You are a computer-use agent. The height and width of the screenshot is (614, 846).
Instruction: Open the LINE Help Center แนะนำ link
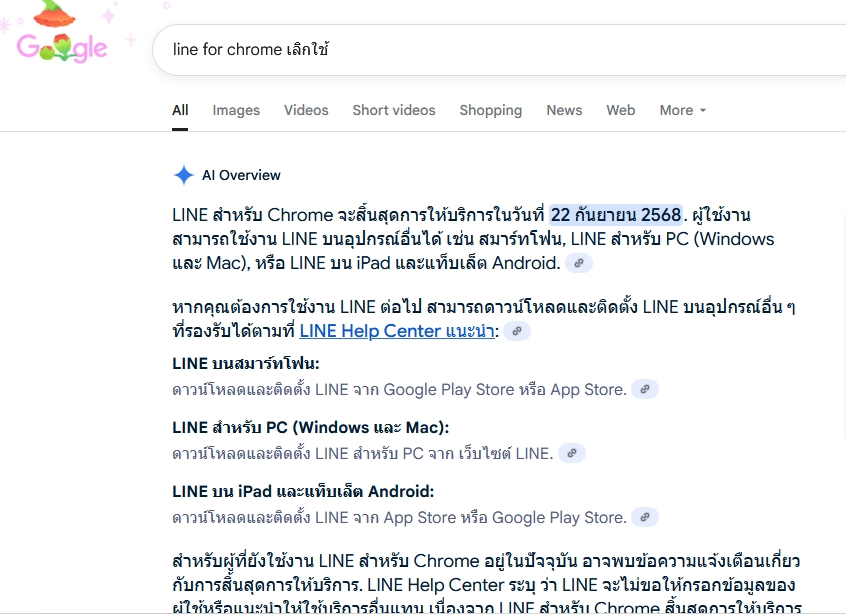(x=397, y=331)
